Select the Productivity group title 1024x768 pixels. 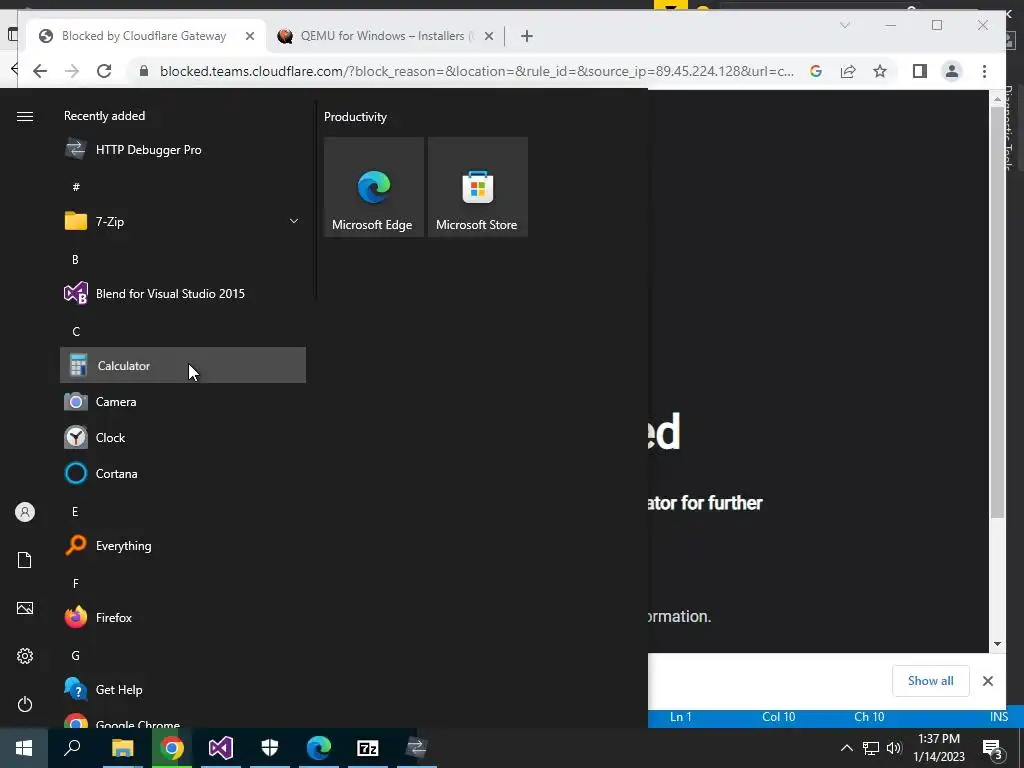click(x=355, y=117)
